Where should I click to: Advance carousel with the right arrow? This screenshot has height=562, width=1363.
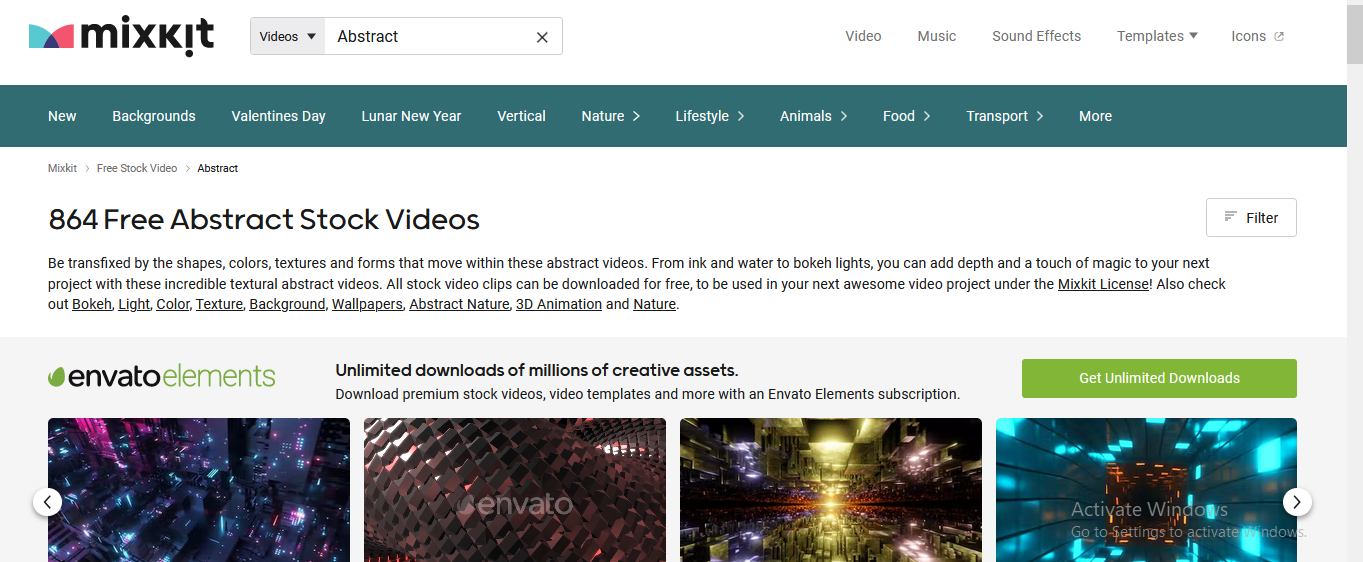1297,501
